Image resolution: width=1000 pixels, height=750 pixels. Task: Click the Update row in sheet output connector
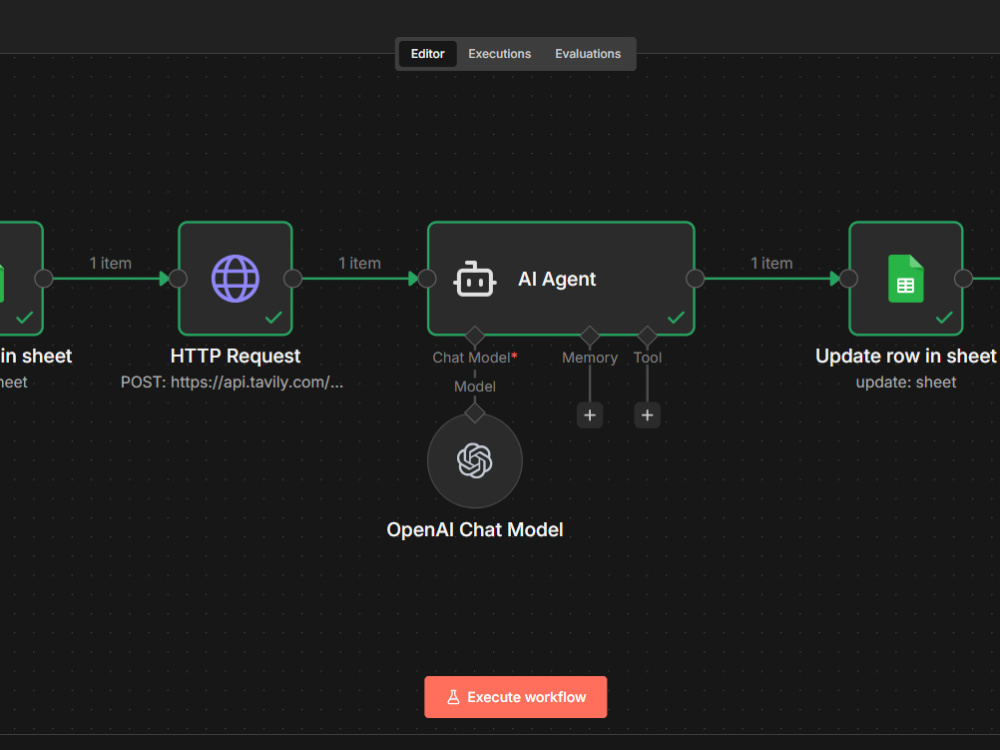tap(963, 278)
